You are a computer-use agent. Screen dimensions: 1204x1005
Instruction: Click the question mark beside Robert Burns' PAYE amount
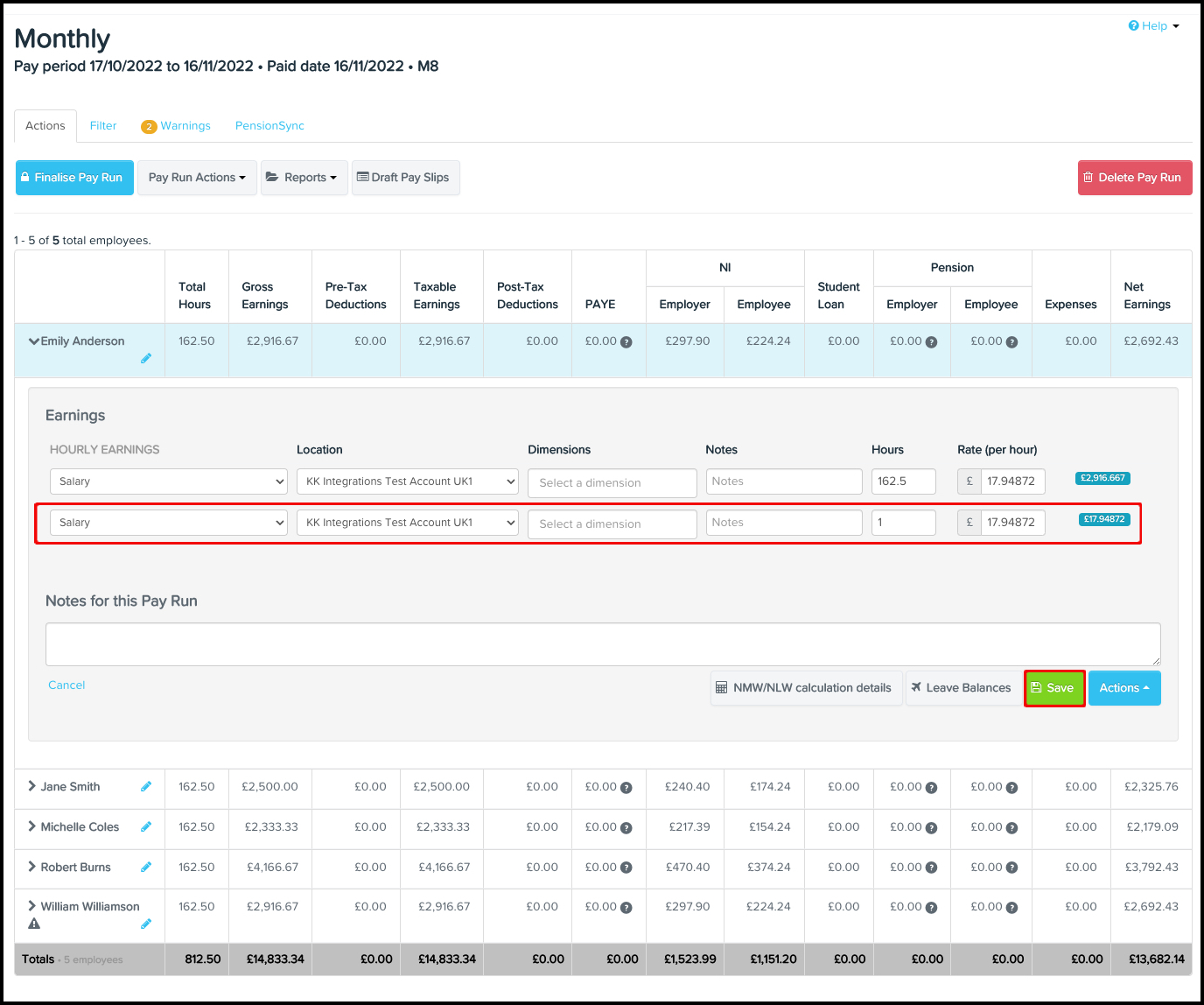pos(625,868)
